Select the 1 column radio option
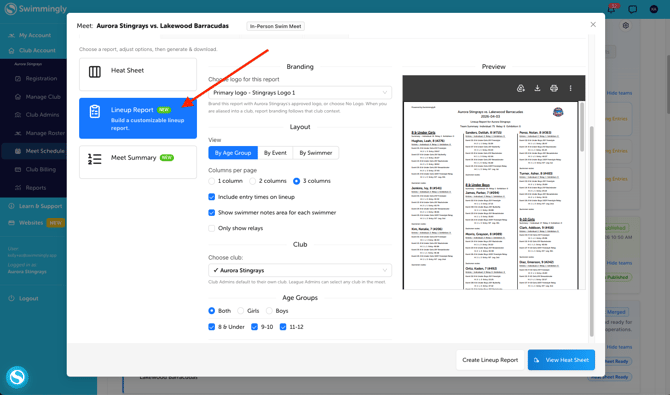 click(212, 181)
